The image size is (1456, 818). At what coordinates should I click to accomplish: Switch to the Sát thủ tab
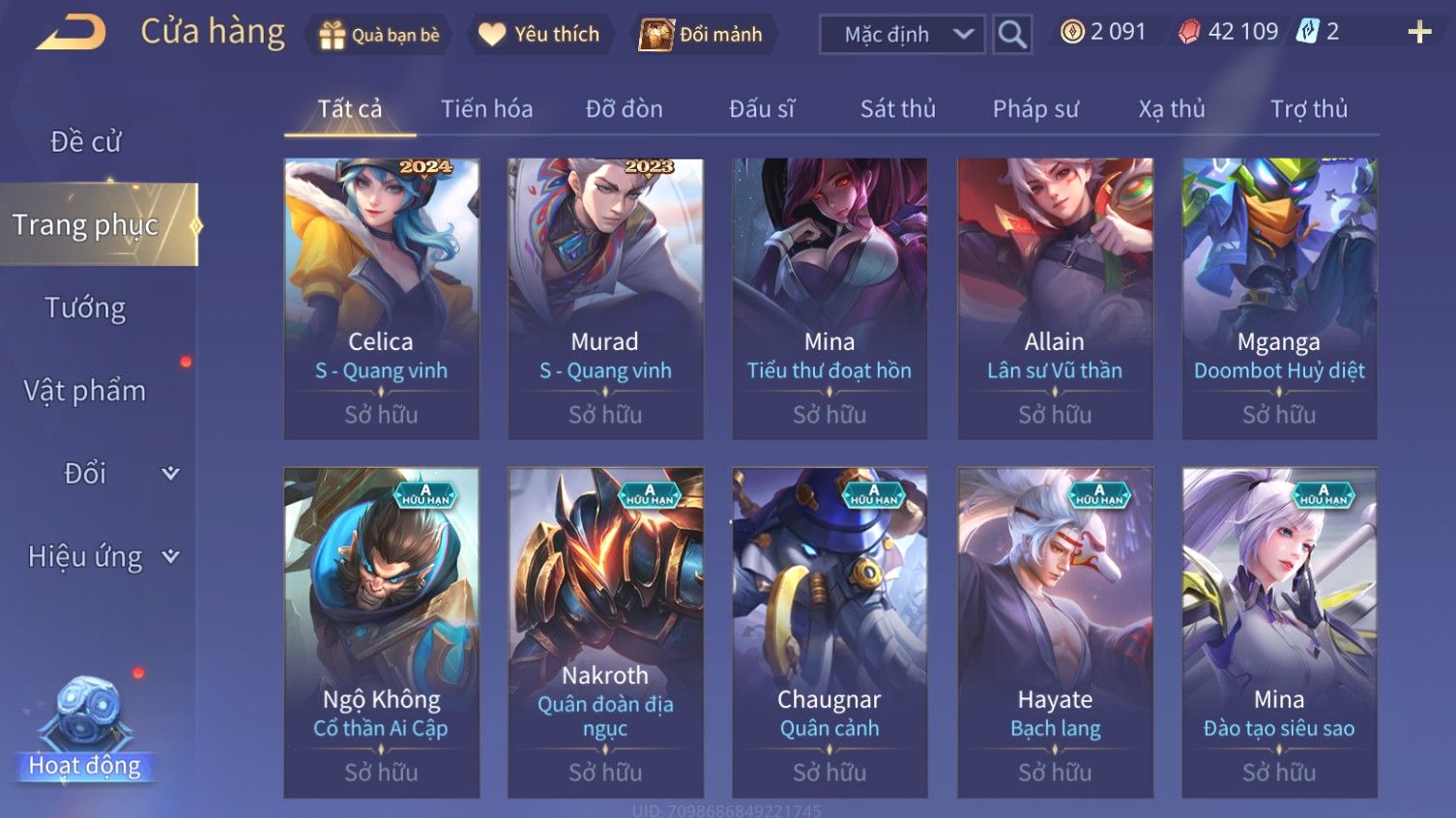click(898, 108)
